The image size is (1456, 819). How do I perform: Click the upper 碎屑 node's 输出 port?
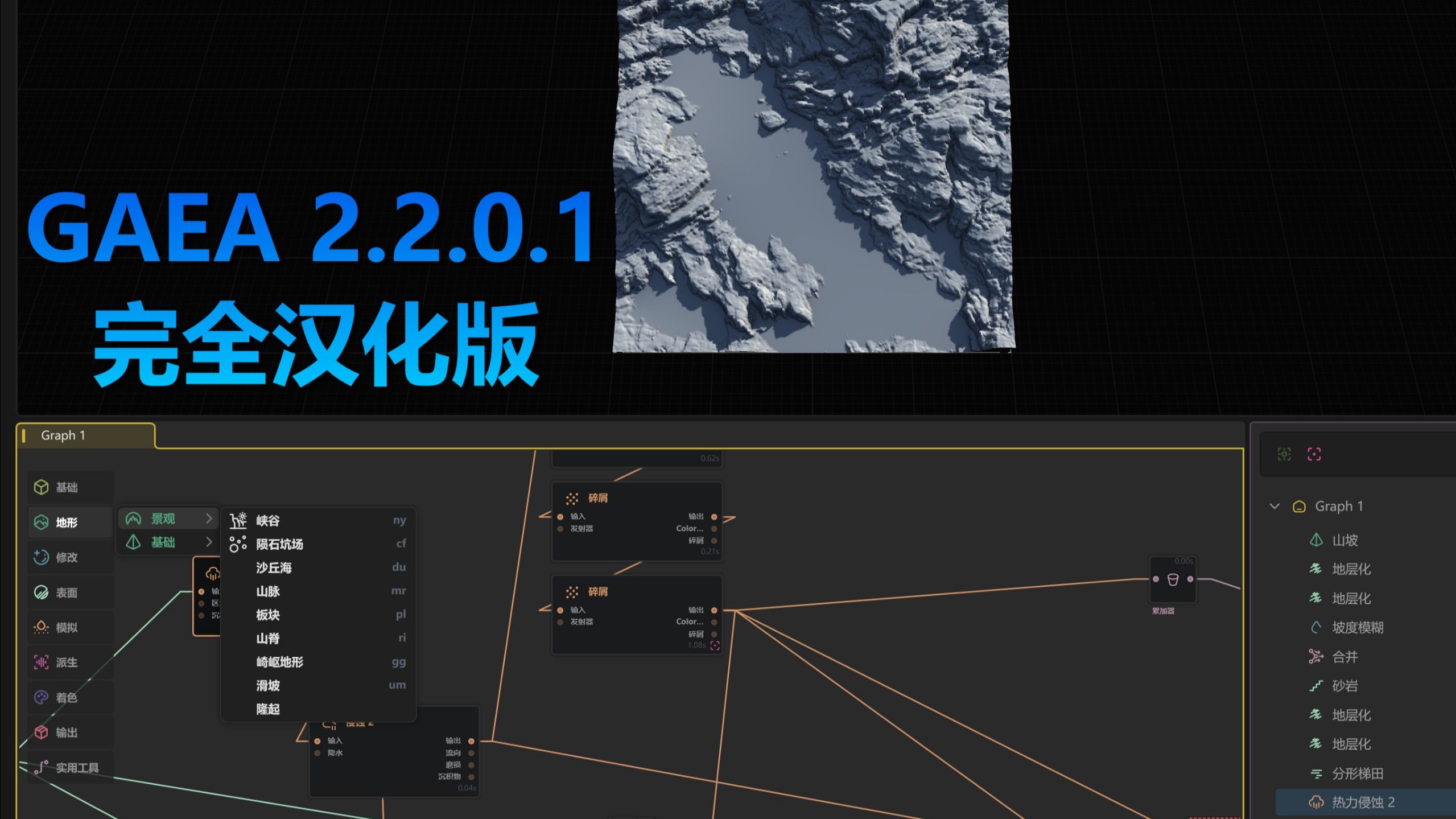point(714,517)
